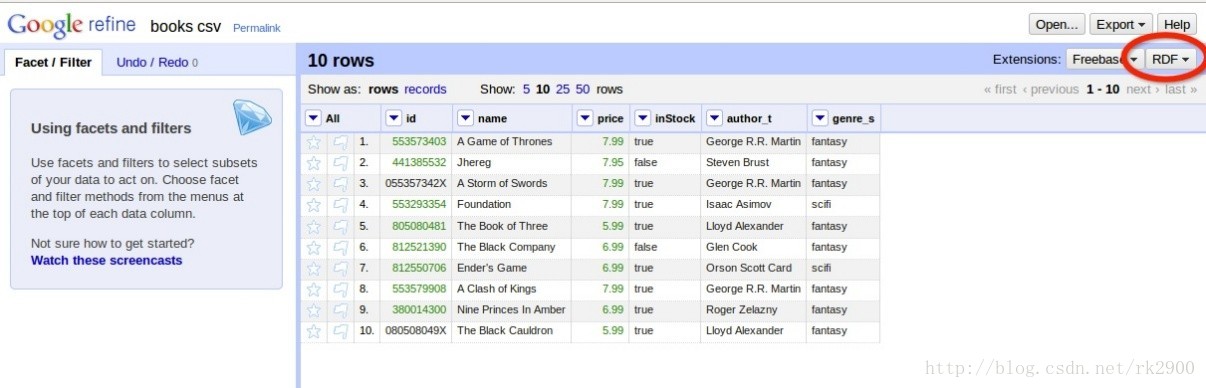Open the inStock column dropdown menu
Viewport: 1206px width, 388px height.
tap(643, 118)
